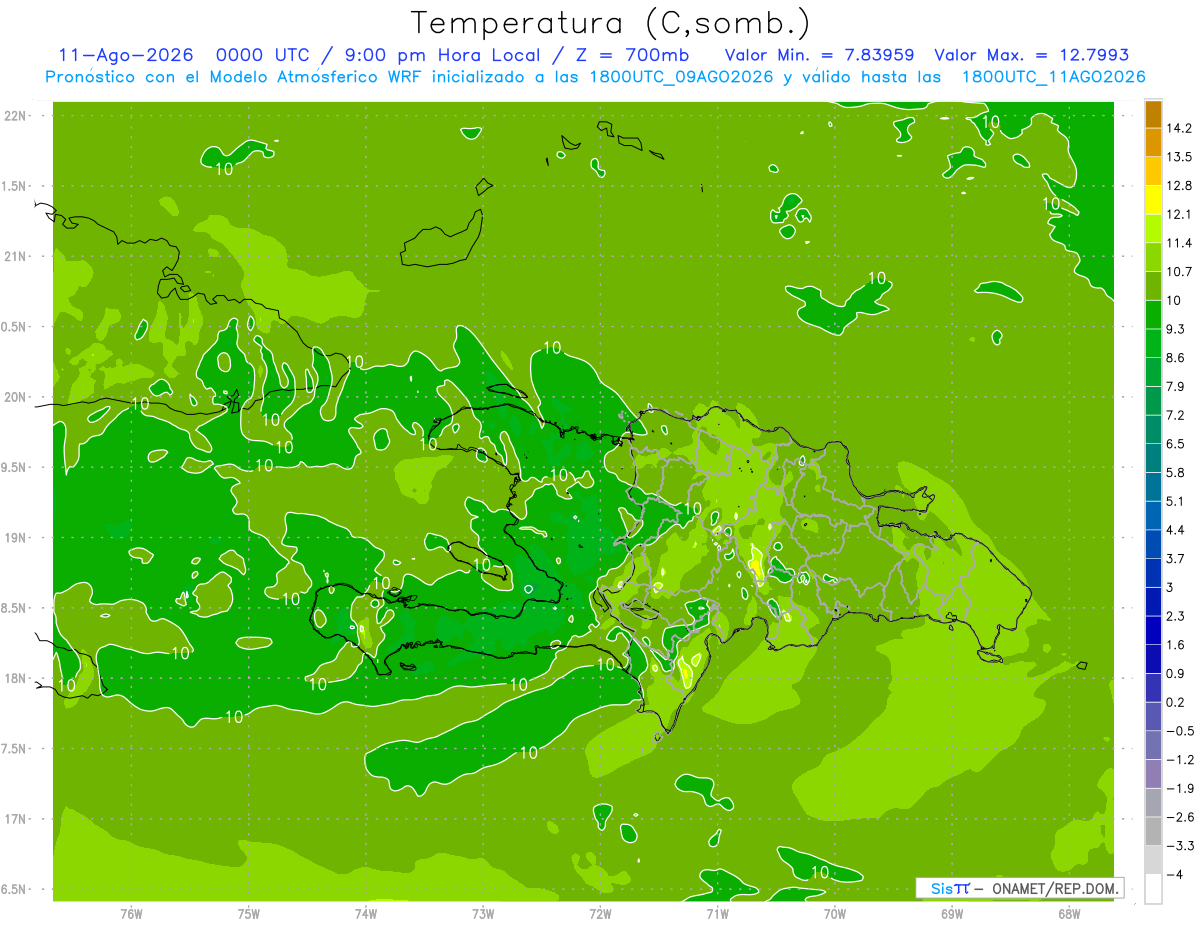The height and width of the screenshot is (927, 1200).
Task: Click the '17N' latitude axis label
Action: click(17, 819)
